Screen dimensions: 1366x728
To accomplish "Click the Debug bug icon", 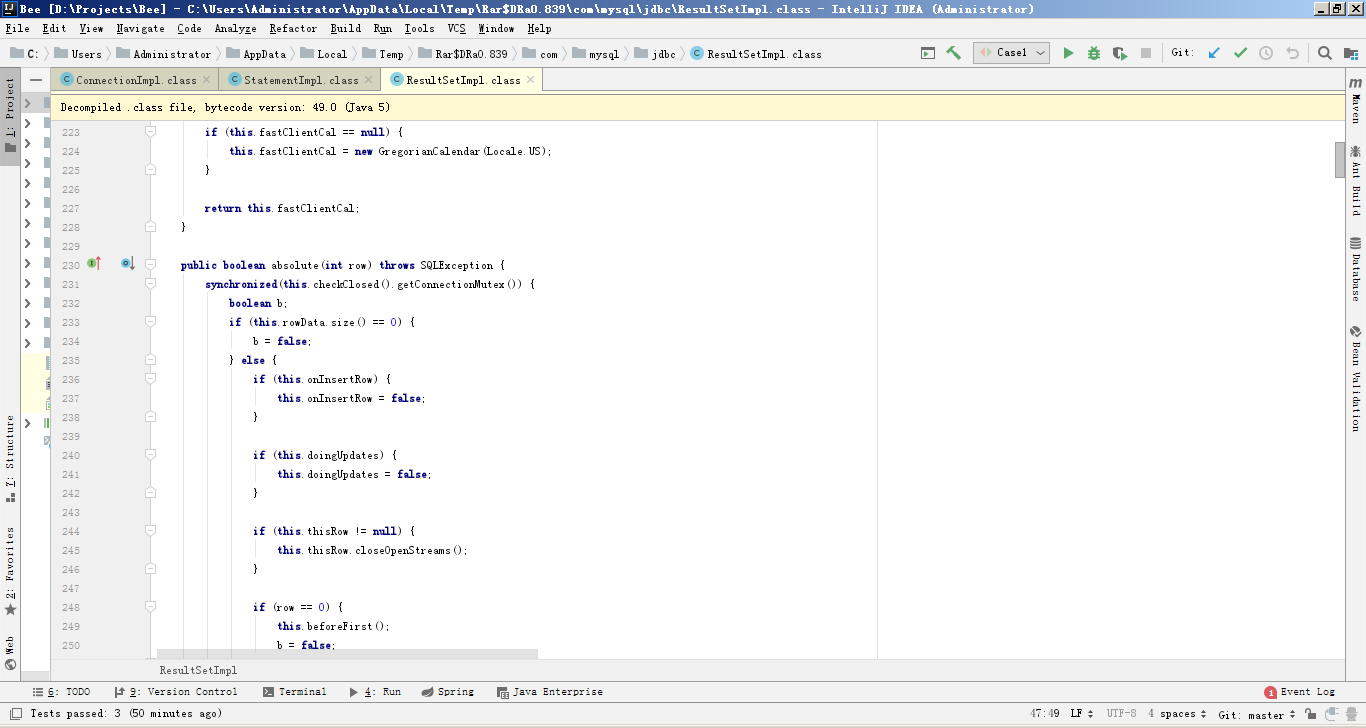I will (1094, 53).
